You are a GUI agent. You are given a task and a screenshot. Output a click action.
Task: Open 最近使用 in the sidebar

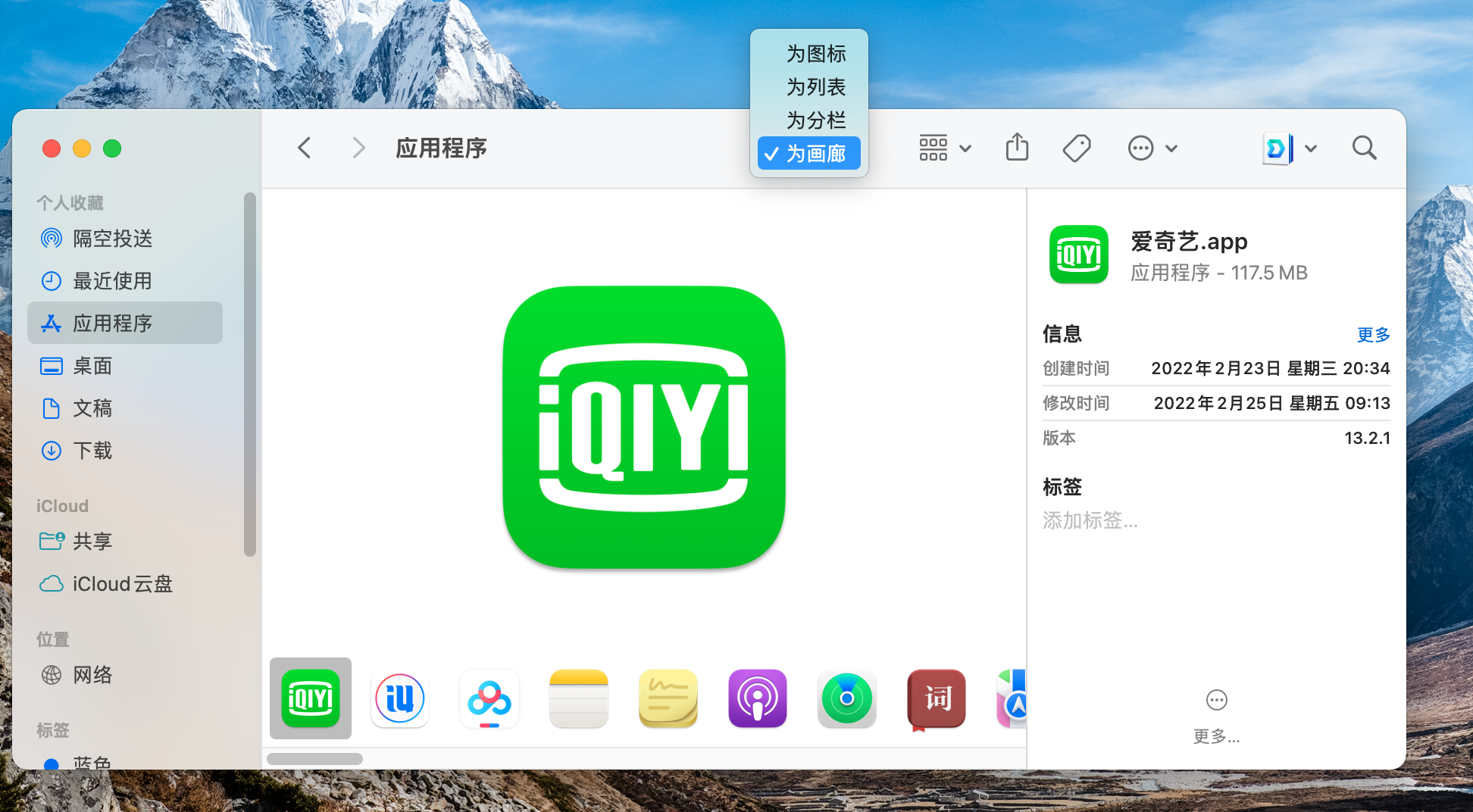click(125, 281)
